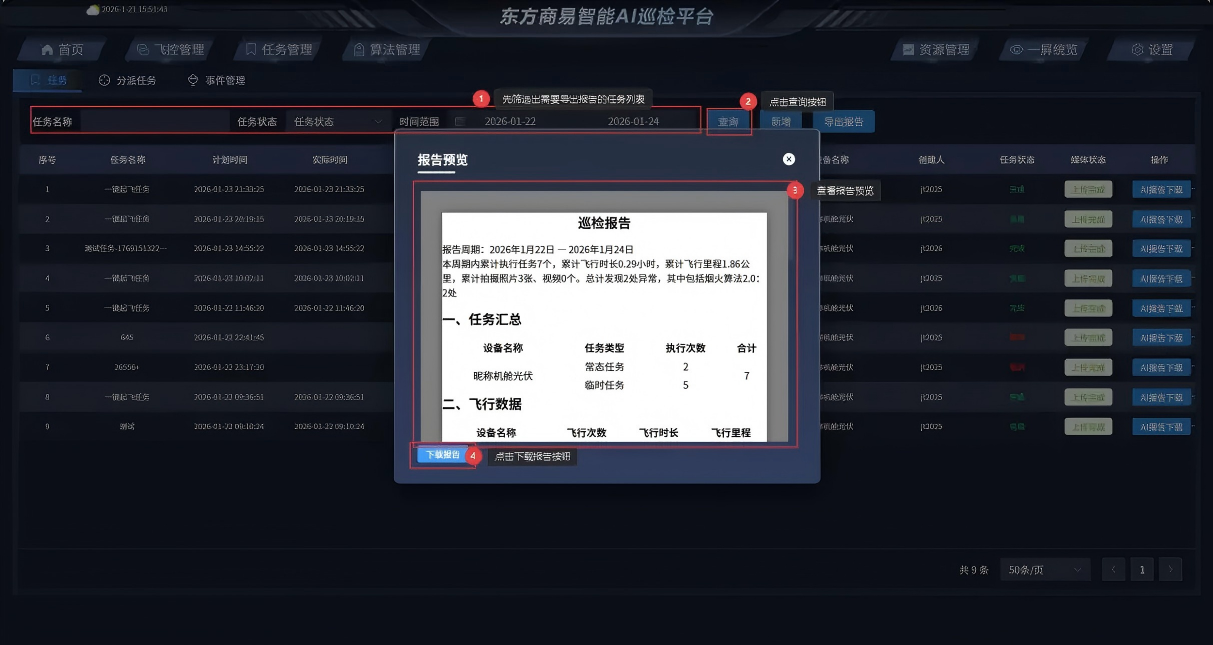1213x645 pixels.
Task: Click planned time 2026-01-23 21:33:25 in row 1
Action: point(229,189)
